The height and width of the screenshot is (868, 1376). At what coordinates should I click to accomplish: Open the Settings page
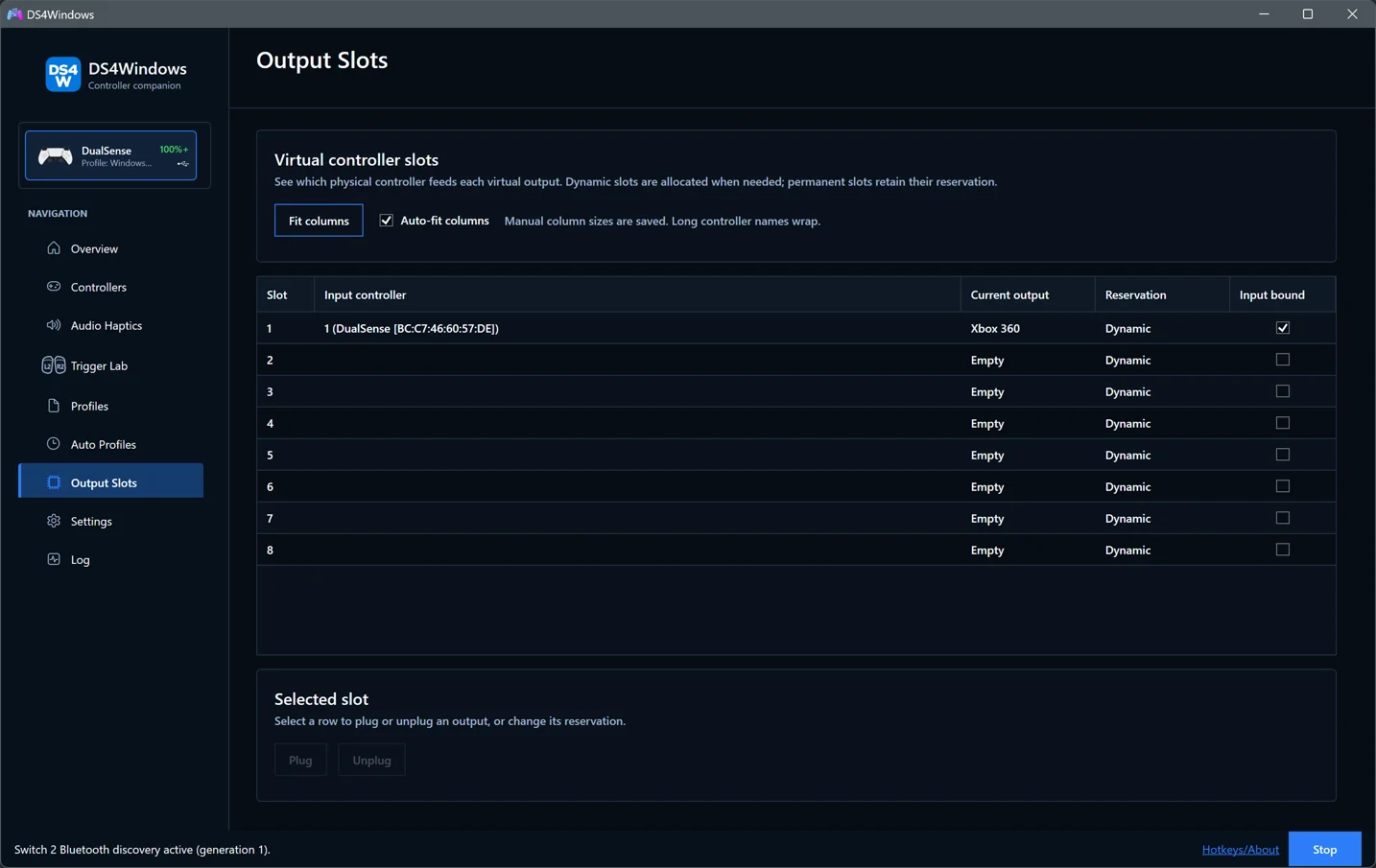[x=111, y=521]
